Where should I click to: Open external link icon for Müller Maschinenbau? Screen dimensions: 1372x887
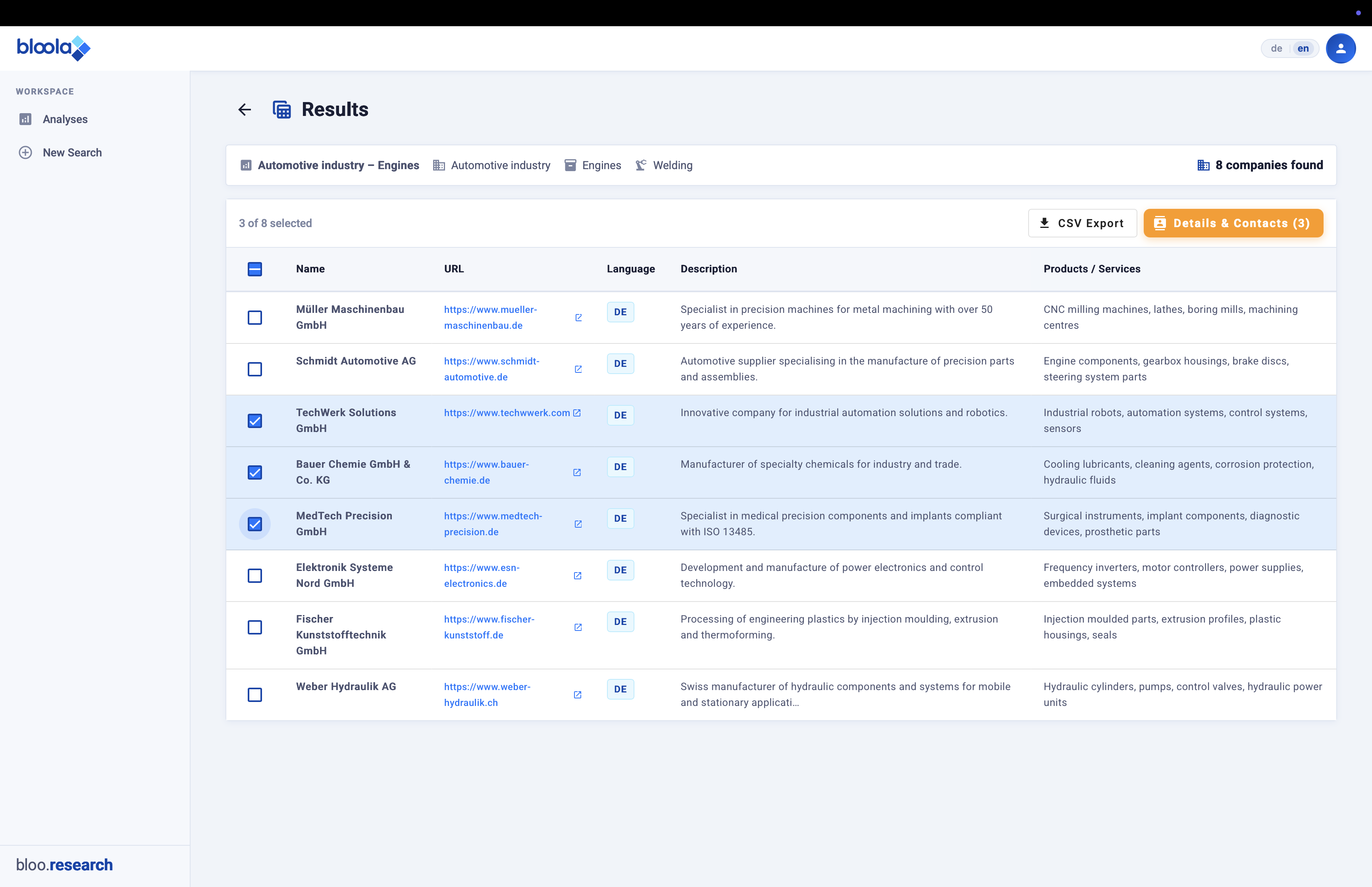578,317
